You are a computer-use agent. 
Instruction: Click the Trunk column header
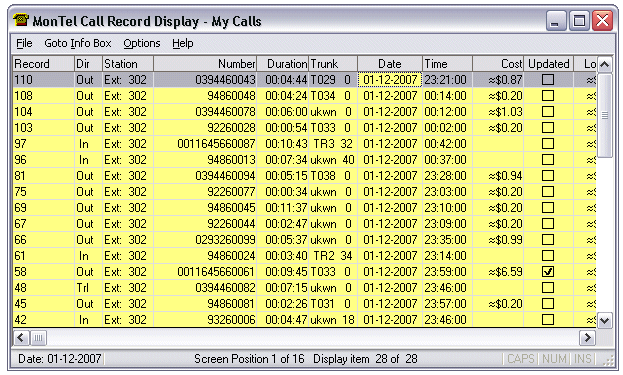click(x=333, y=64)
